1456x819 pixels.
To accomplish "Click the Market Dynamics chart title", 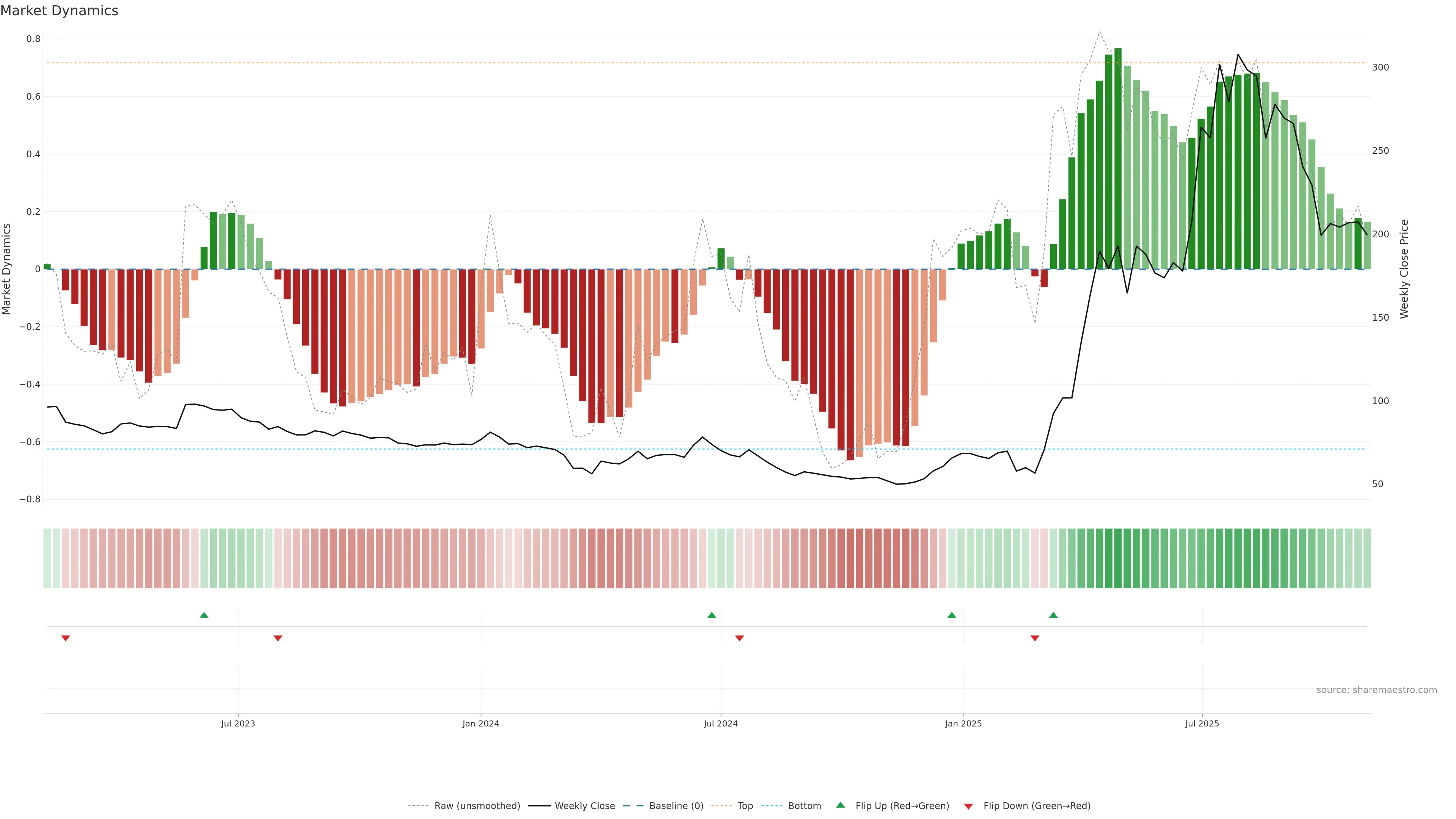I will [60, 11].
